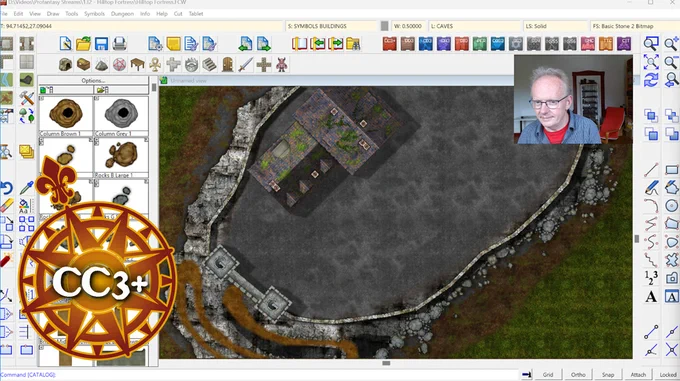Select the sword weapons symbol catalog icon
This screenshot has width=680, height=381.
pyautogui.click(x=245, y=65)
